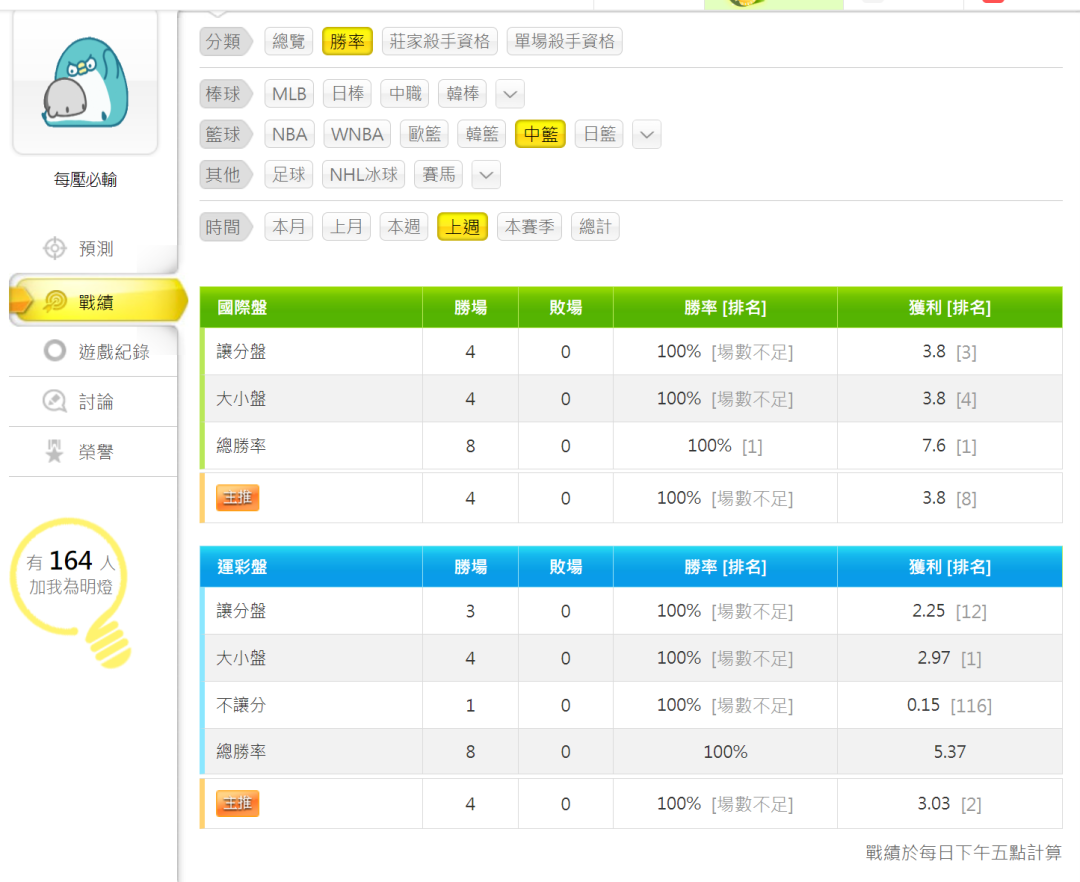Select the 戰績 target icon
This screenshot has height=882, width=1080.
click(55, 301)
